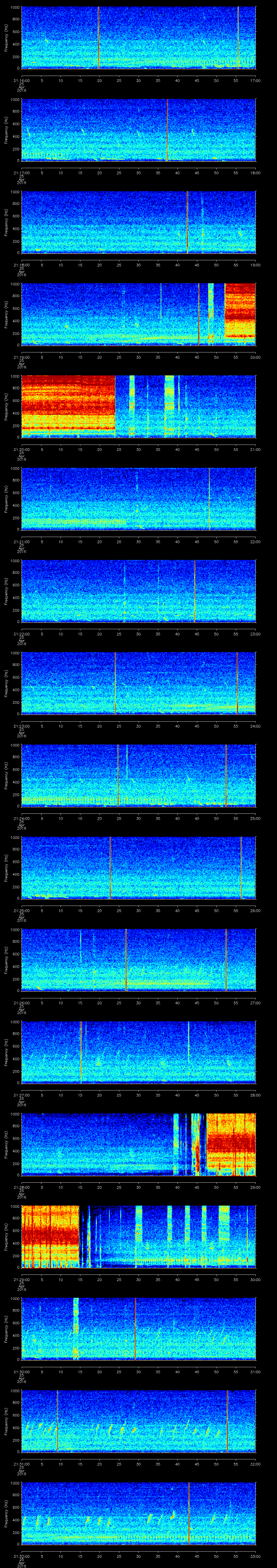This screenshot has width=277, height=1568.
Task: Select the "21:29:00" time axis label
Action: (21, 1279)
